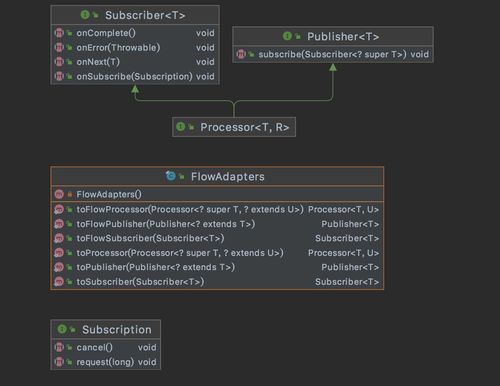Select the Publisher<T> node header

pyautogui.click(x=333, y=36)
